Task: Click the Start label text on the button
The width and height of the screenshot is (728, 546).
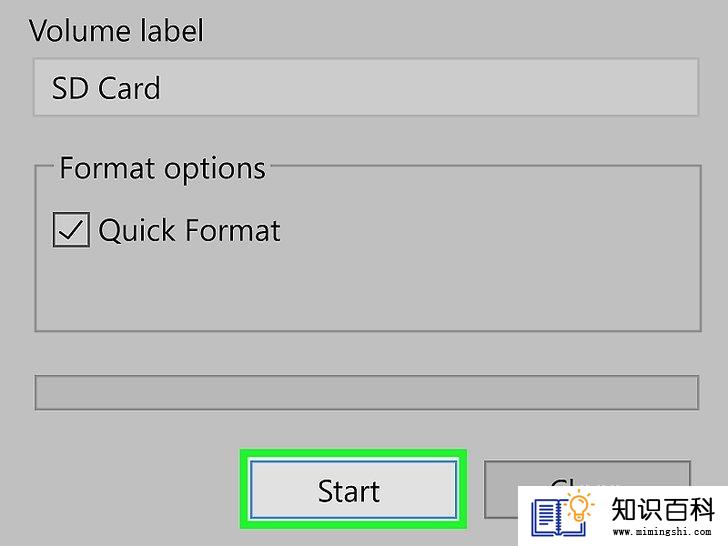Action: pos(349,491)
